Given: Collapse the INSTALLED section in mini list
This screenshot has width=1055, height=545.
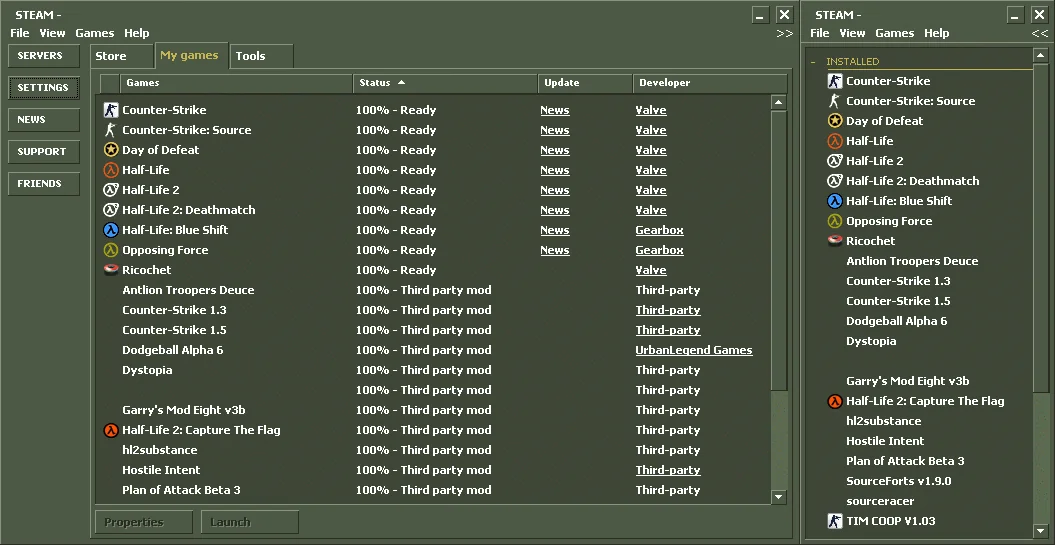Looking at the screenshot, I should (813, 62).
